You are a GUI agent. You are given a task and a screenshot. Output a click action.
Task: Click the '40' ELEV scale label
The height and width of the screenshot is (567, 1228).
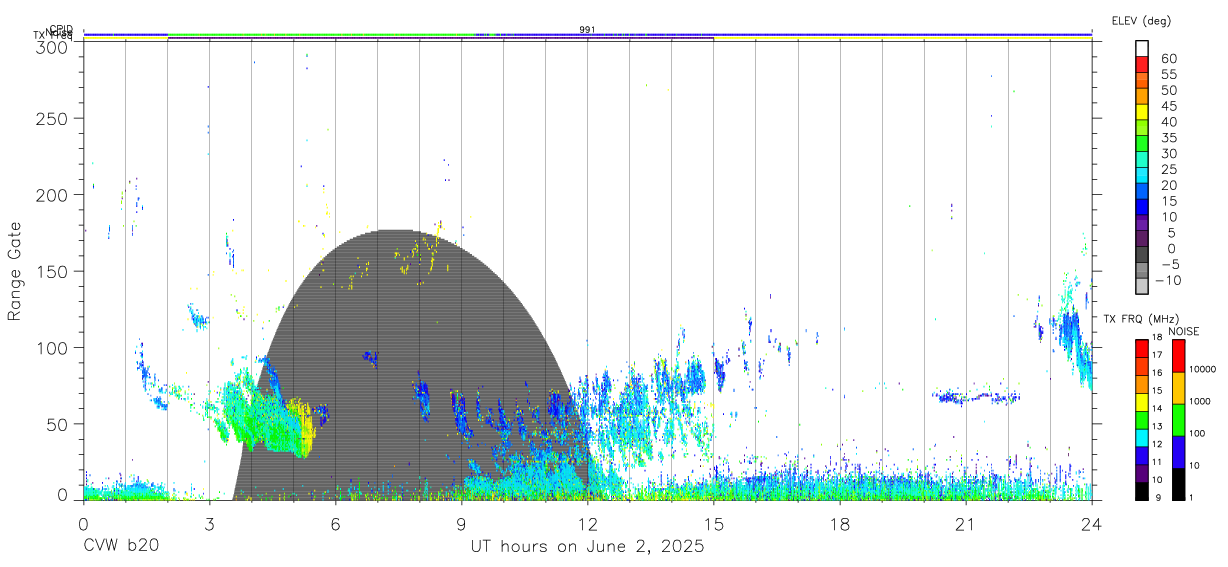click(x=1168, y=122)
